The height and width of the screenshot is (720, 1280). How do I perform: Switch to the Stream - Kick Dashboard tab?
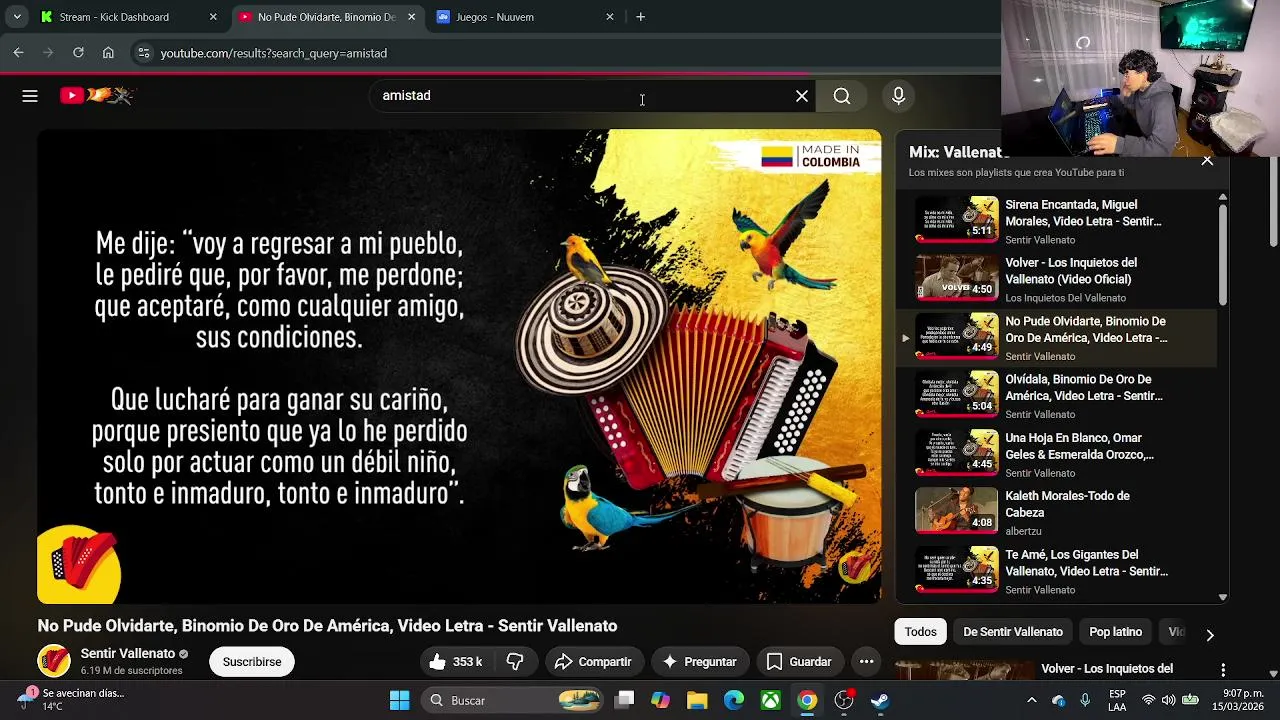pos(114,17)
